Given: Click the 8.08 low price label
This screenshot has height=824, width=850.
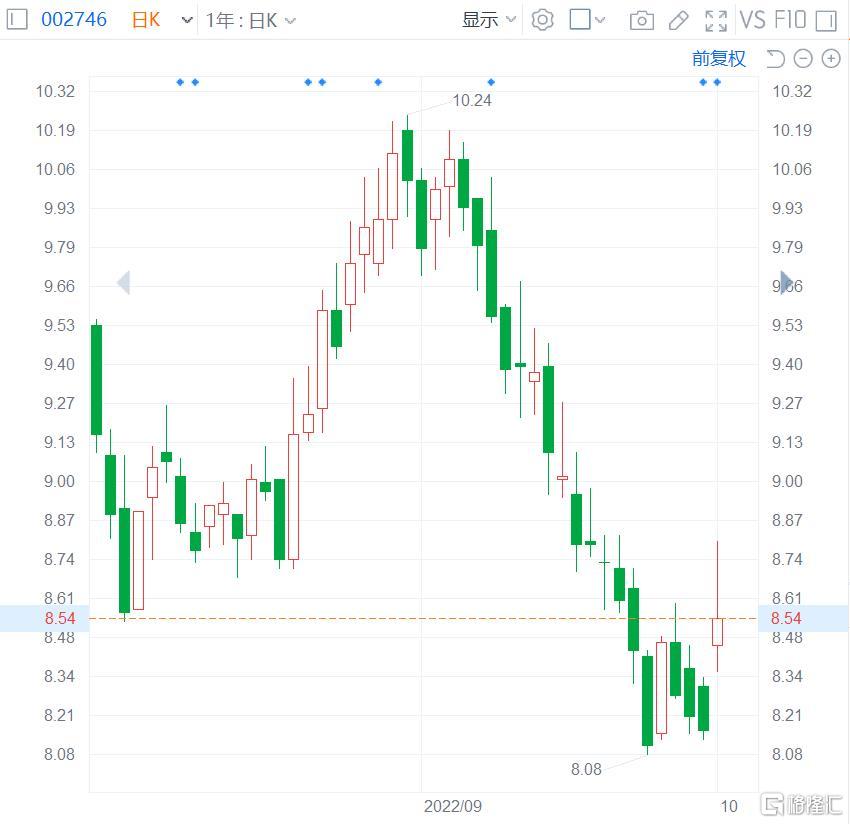Looking at the screenshot, I should (586, 769).
